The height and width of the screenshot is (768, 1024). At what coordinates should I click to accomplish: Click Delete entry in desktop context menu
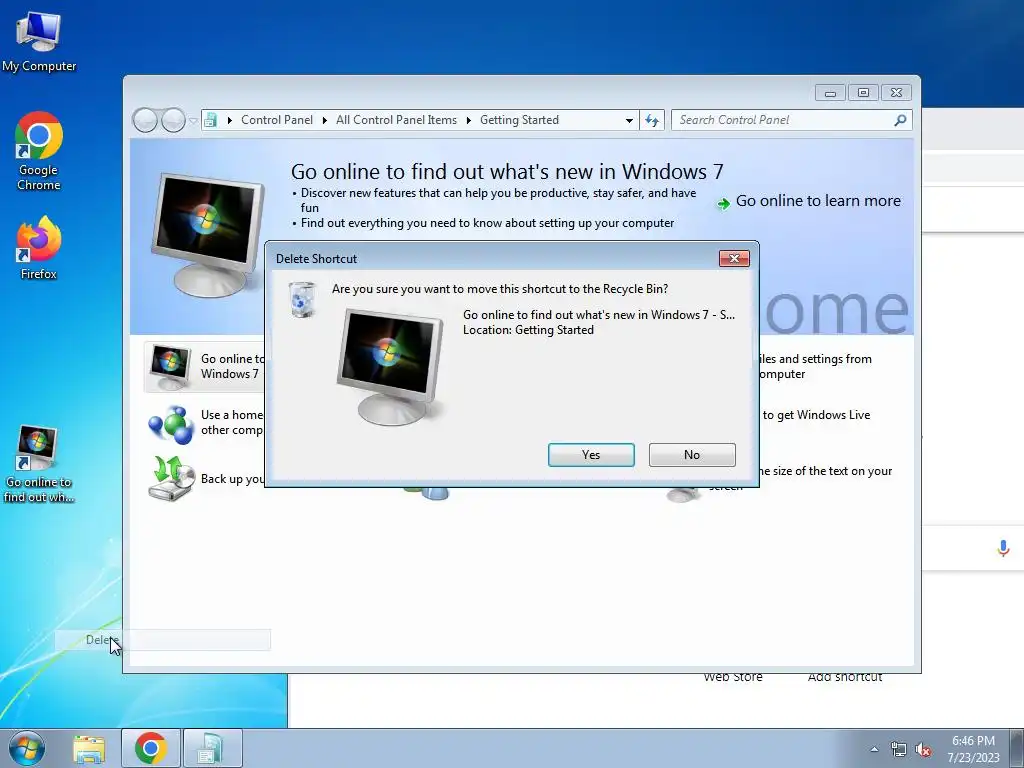pos(162,640)
